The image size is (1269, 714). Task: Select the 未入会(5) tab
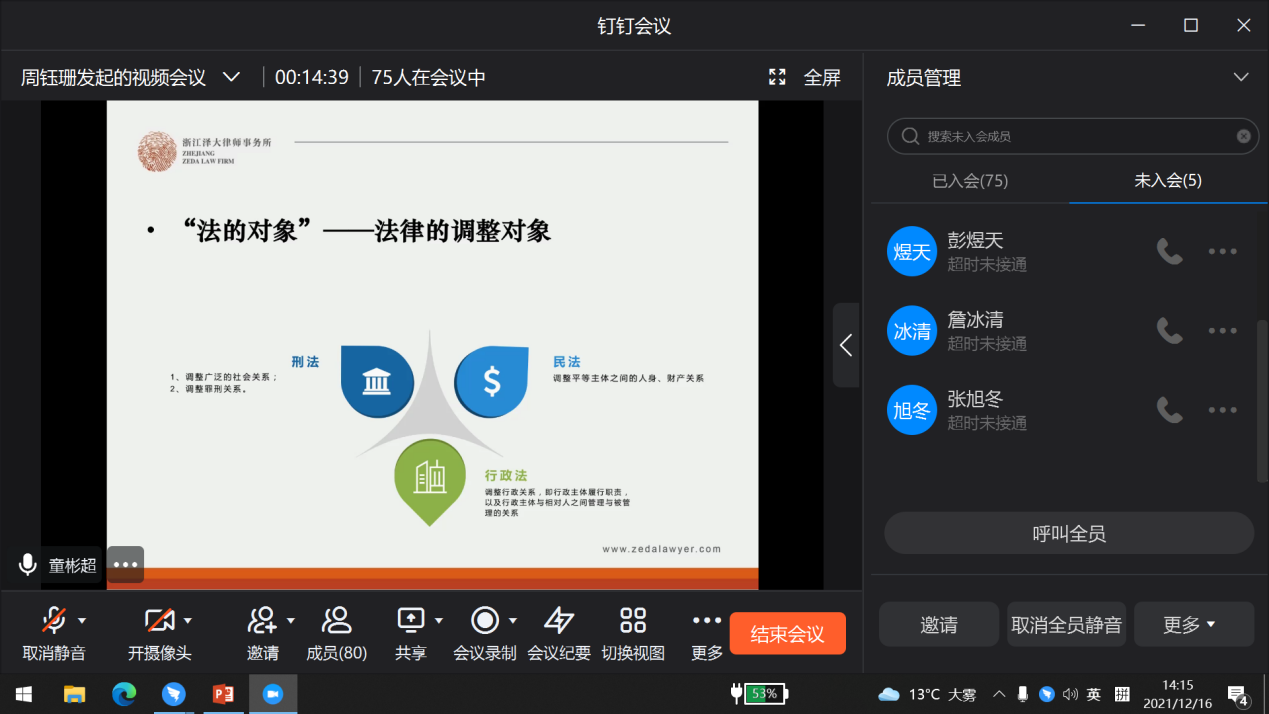coord(1168,181)
